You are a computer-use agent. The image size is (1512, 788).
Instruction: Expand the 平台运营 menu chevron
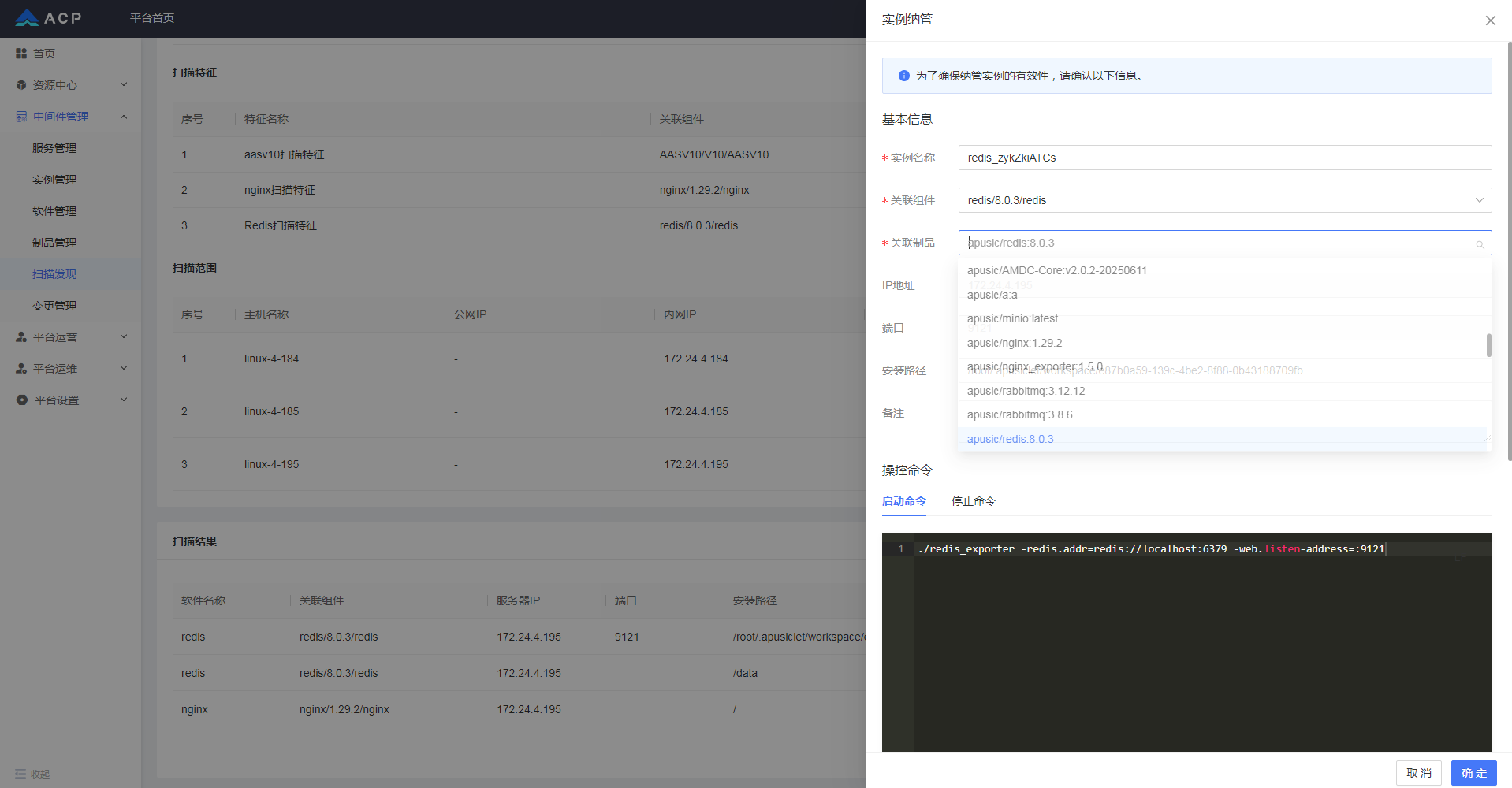[x=124, y=336]
